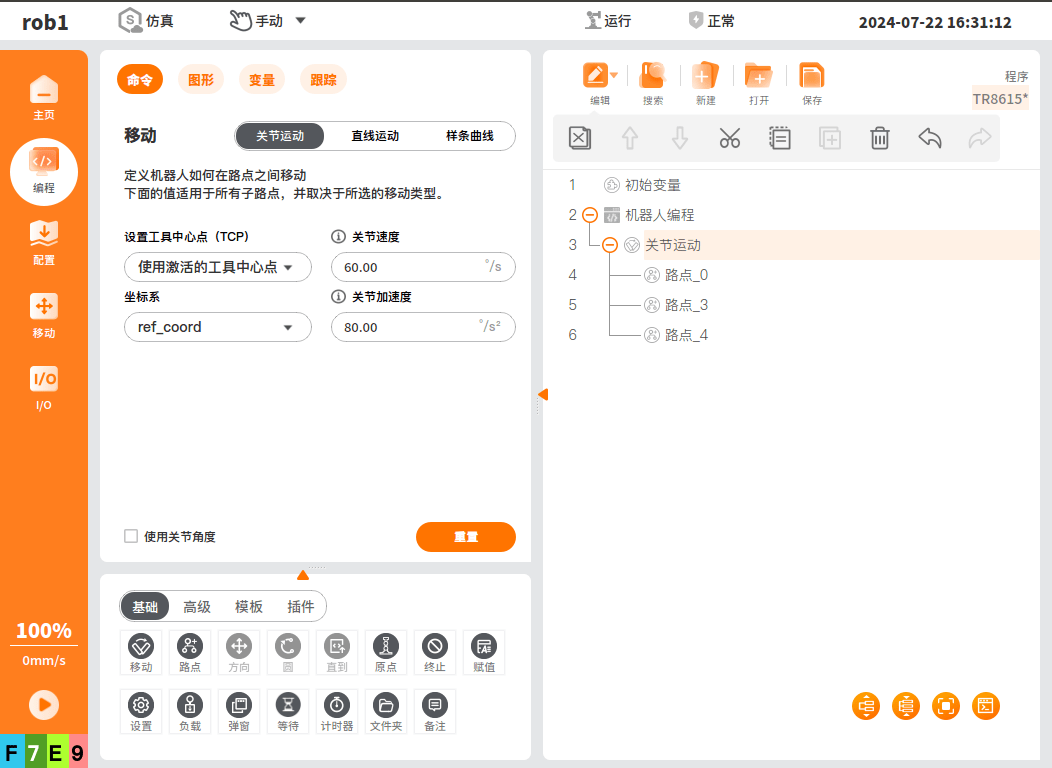Enable 使用关节角度 checkbox
The width and height of the screenshot is (1052, 768).
click(x=131, y=536)
